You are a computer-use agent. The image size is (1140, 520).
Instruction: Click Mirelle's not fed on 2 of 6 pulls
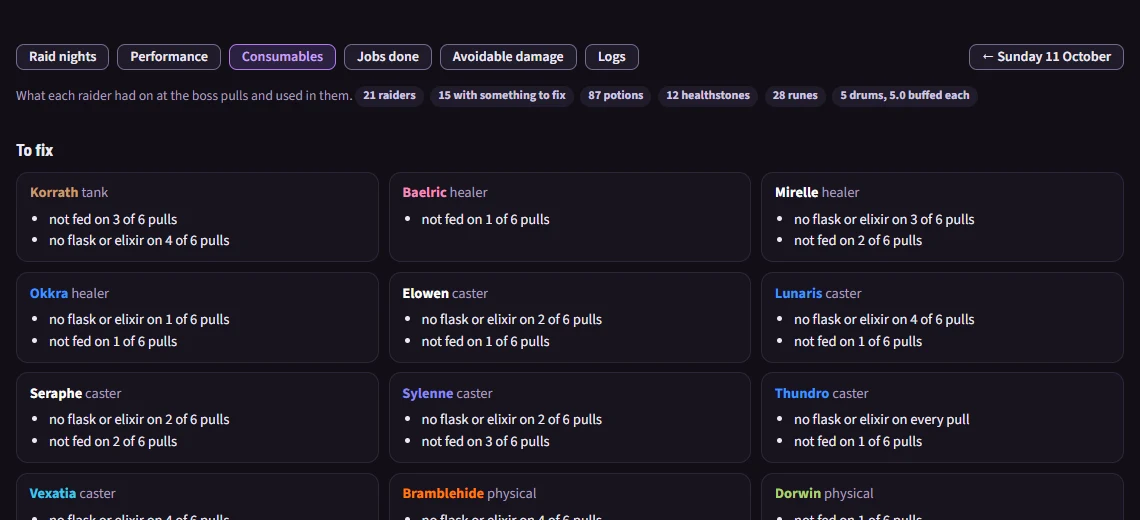(x=858, y=241)
